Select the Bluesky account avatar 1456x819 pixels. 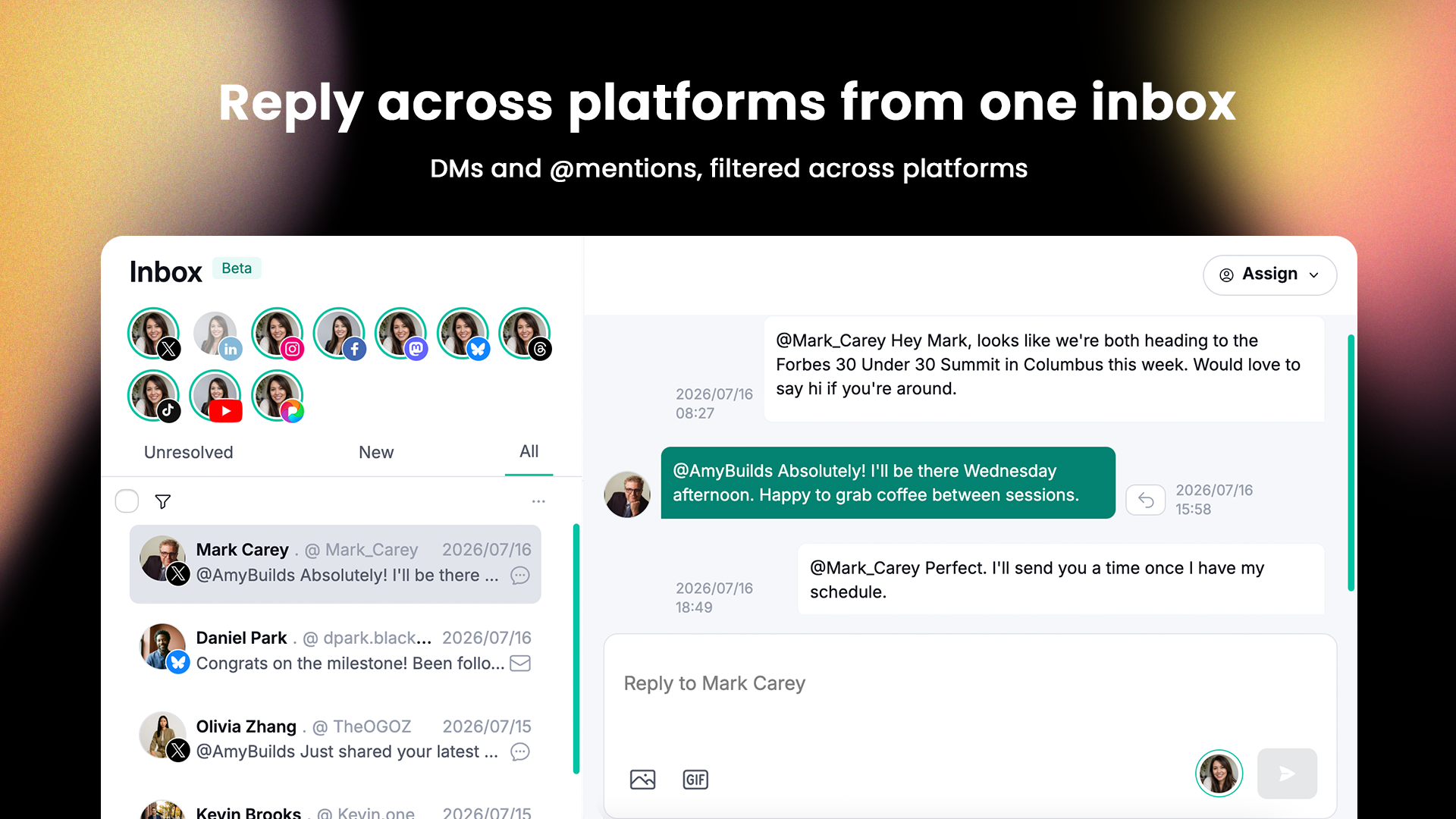pos(463,334)
